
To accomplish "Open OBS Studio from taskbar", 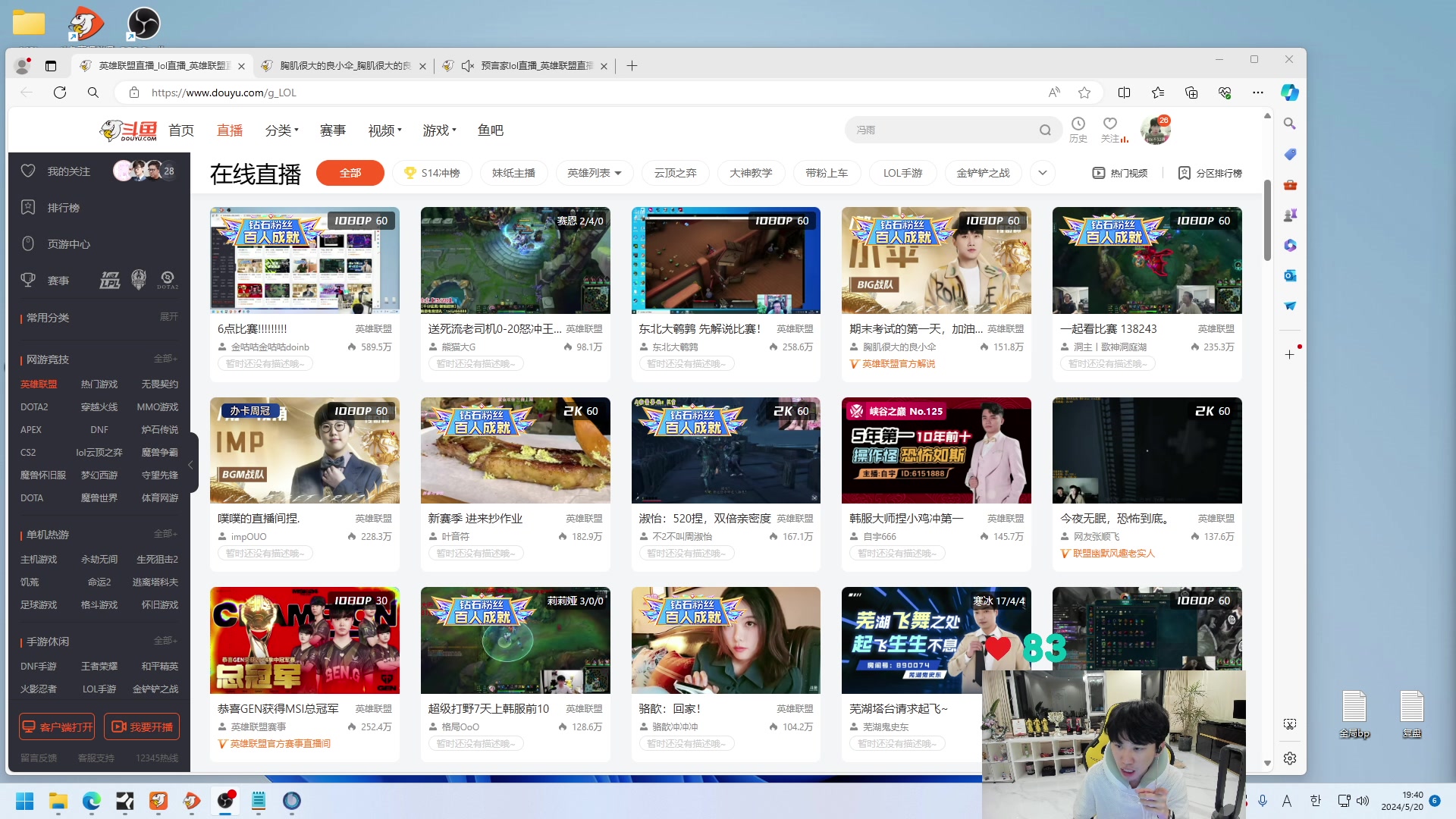I will coord(225,801).
